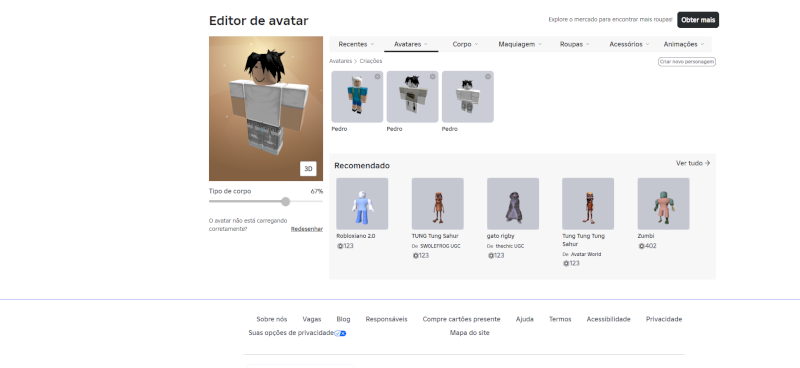Open the Privacidade footer link
The image size is (800, 368).
pos(664,320)
